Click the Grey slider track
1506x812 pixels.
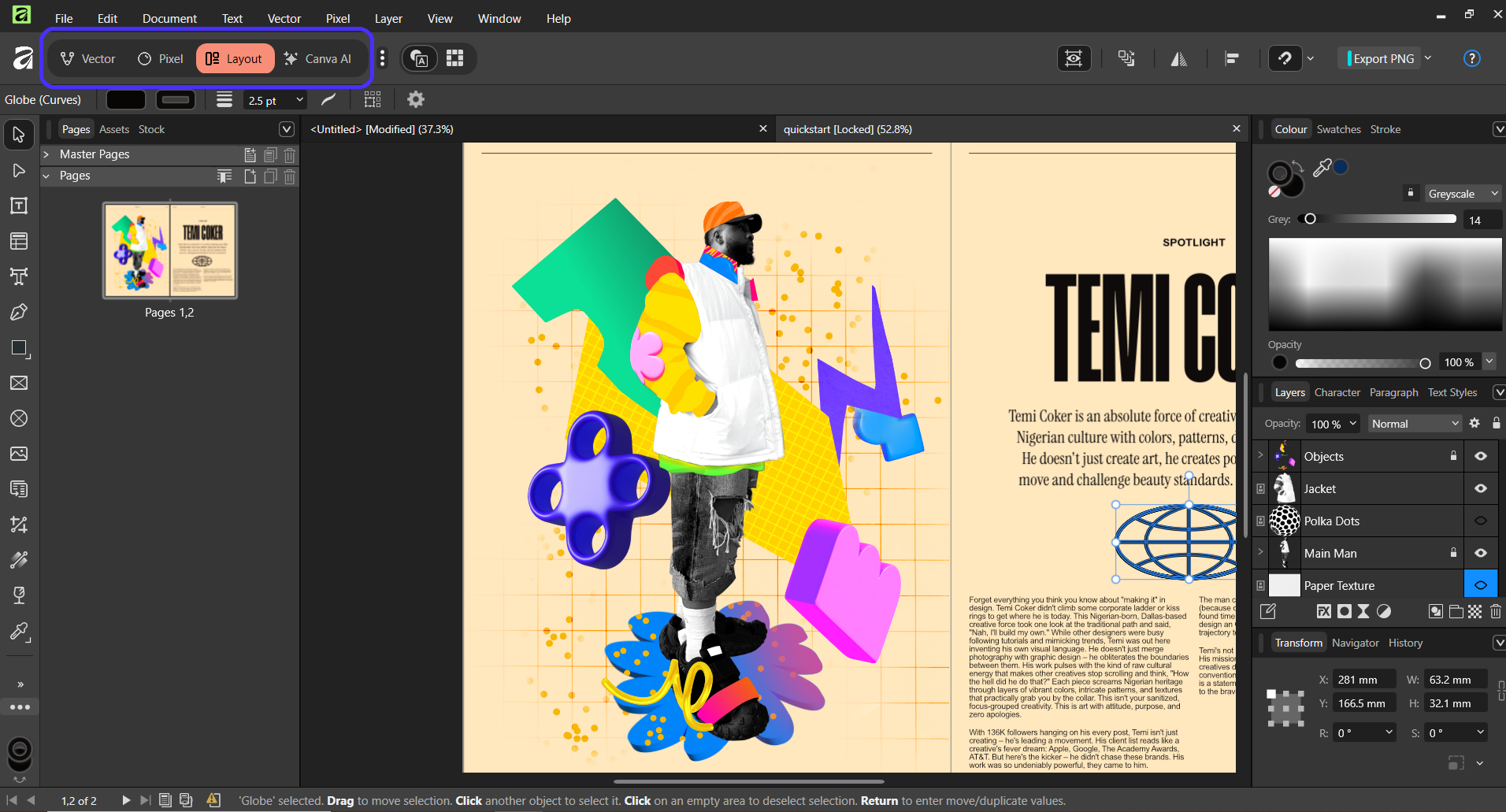coord(1382,219)
